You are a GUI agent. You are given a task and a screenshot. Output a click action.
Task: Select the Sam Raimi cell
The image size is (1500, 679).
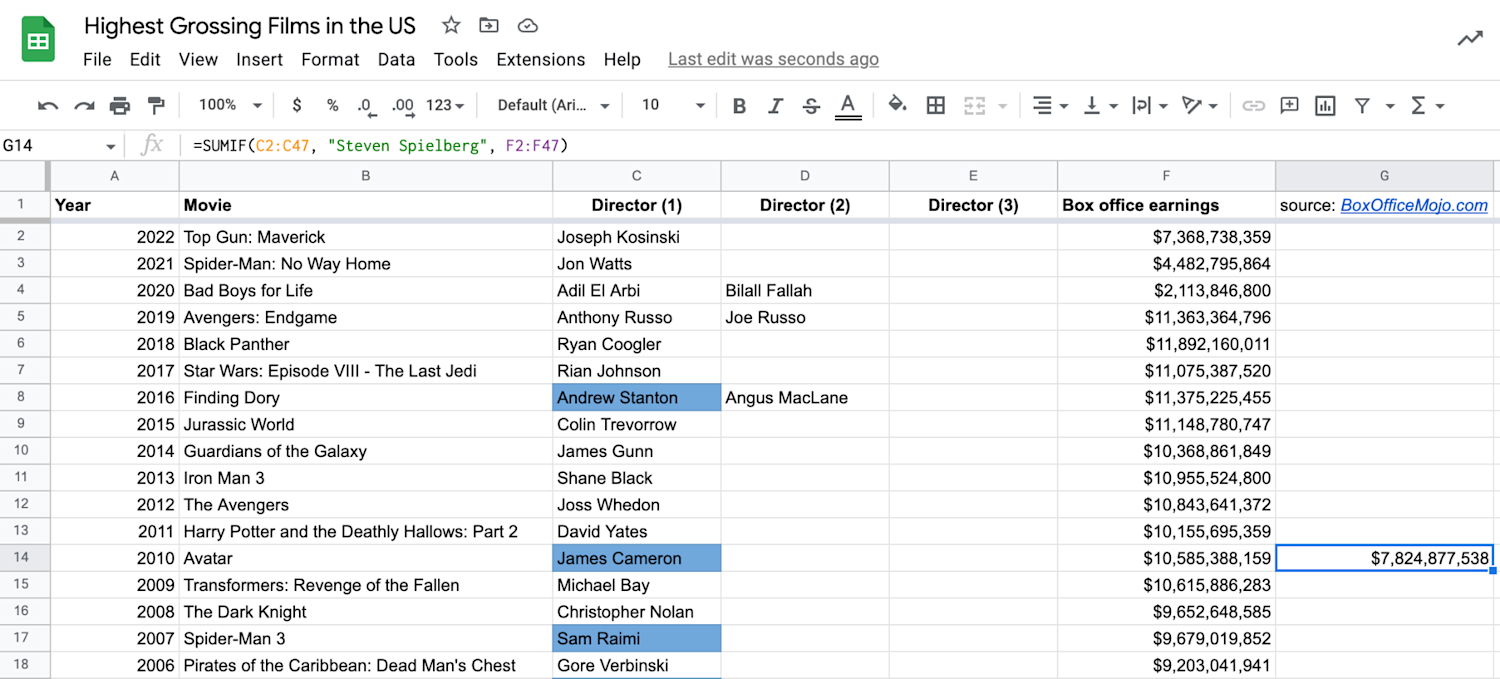pos(636,639)
